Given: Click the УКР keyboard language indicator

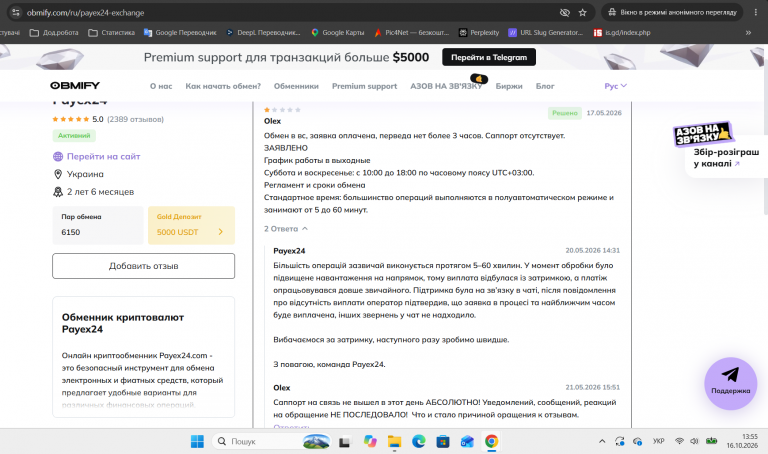Looking at the screenshot, I should pos(658,442).
